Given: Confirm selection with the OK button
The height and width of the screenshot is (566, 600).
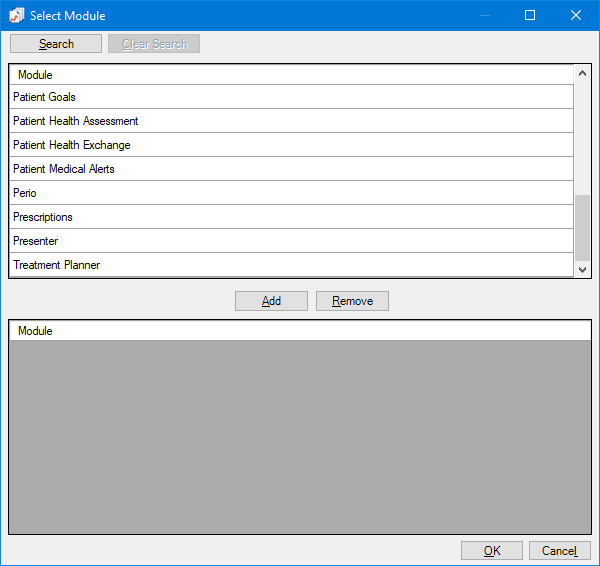Looking at the screenshot, I should [x=491, y=551].
